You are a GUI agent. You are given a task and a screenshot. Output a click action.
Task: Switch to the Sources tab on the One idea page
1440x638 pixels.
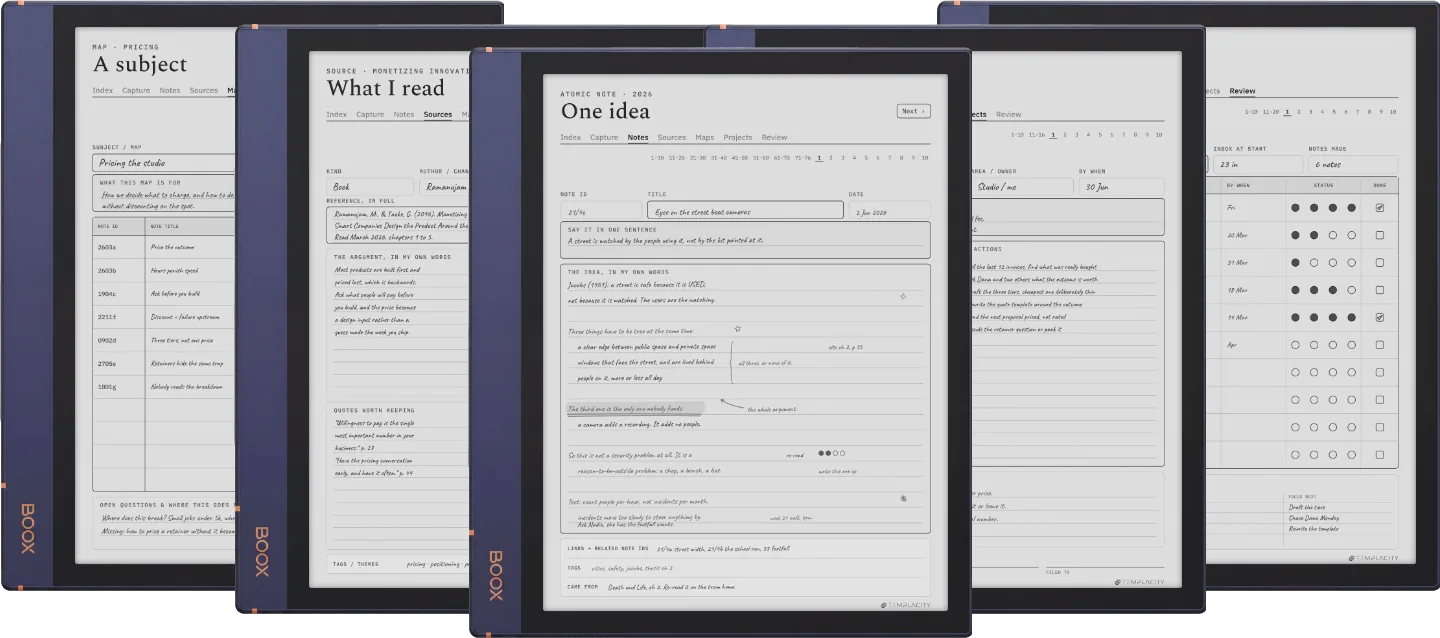point(672,138)
